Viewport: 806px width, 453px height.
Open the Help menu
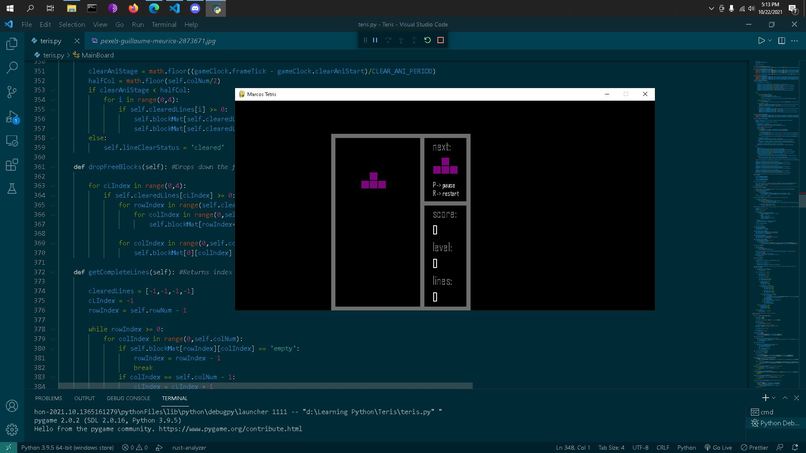coord(191,24)
